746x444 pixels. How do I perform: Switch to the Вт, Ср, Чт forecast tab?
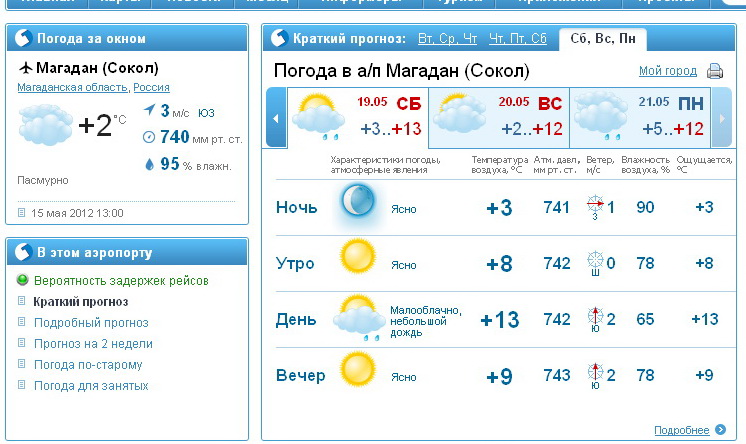(447, 39)
